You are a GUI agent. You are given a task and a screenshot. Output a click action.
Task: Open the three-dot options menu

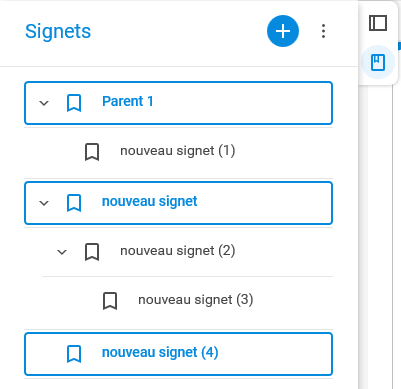(x=323, y=31)
